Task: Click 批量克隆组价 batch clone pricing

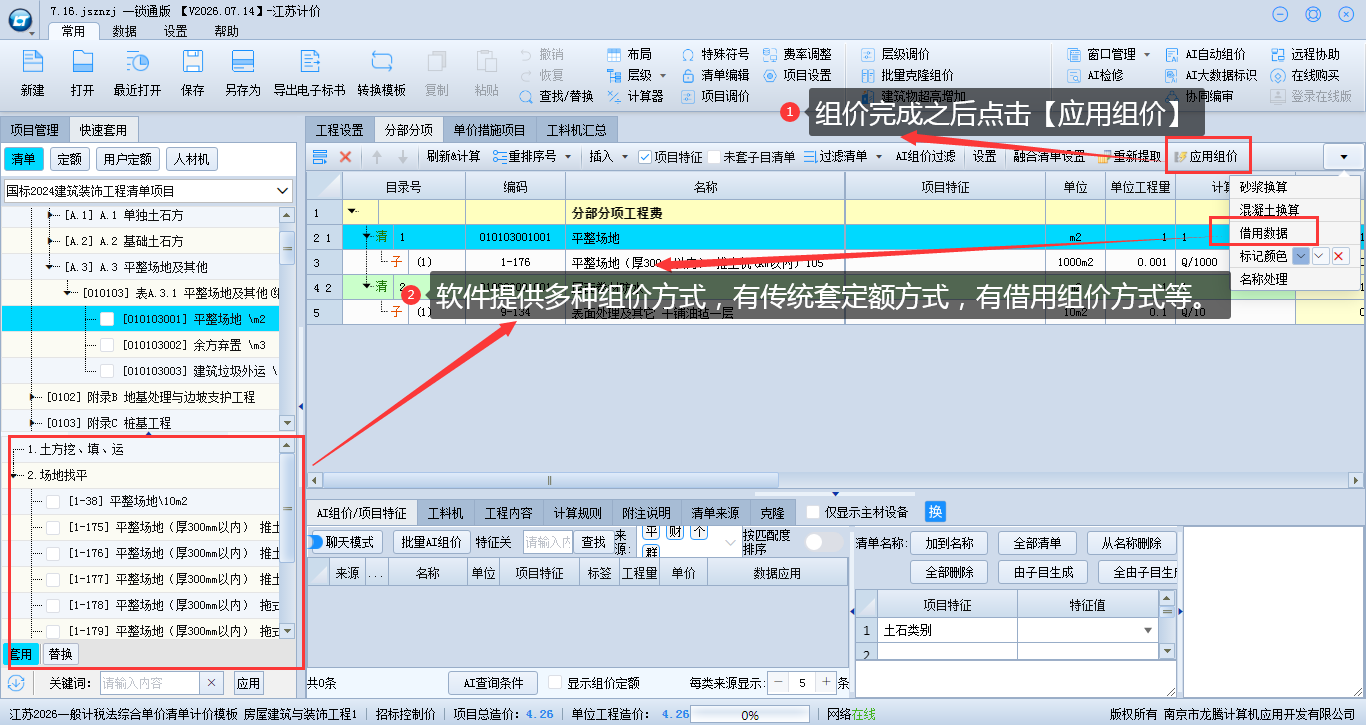Action: point(907,75)
